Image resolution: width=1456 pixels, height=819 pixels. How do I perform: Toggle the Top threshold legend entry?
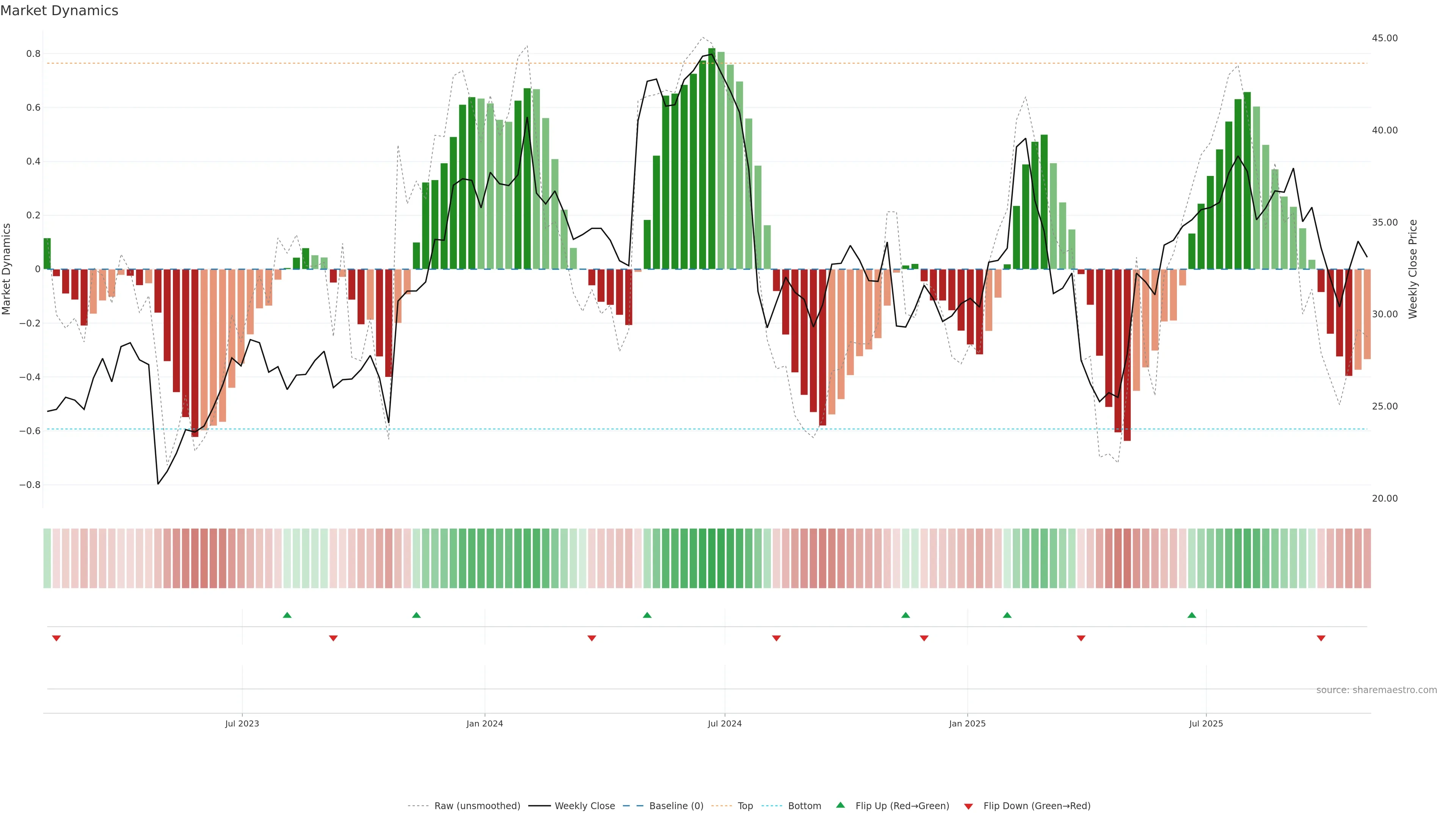(x=745, y=806)
